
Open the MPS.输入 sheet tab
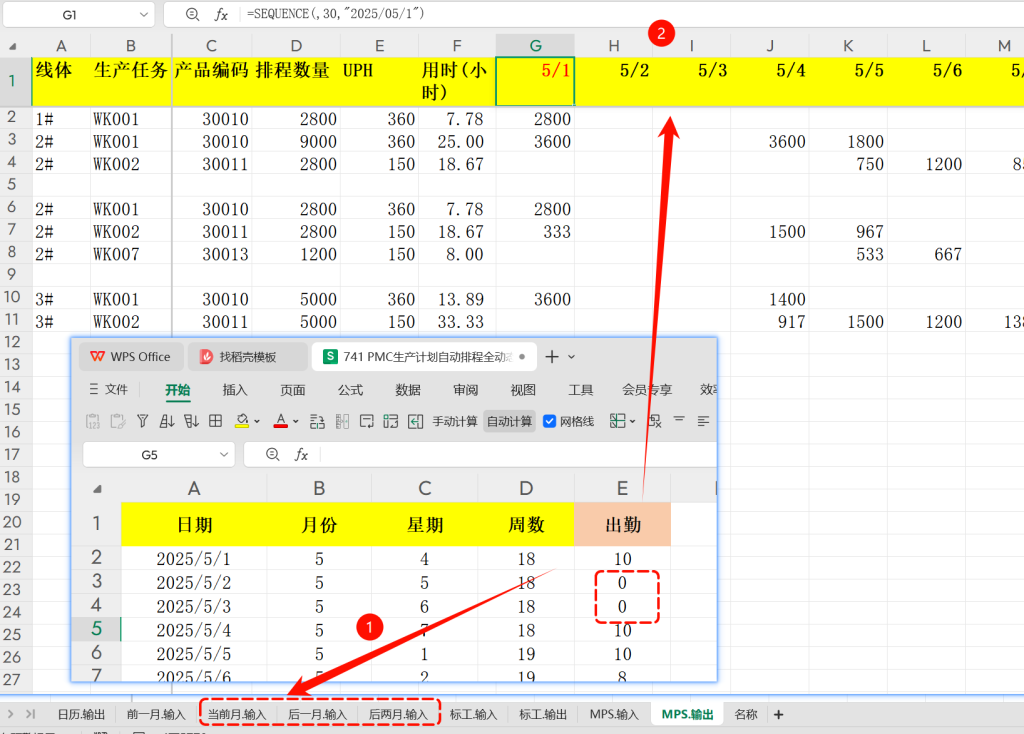click(x=614, y=714)
